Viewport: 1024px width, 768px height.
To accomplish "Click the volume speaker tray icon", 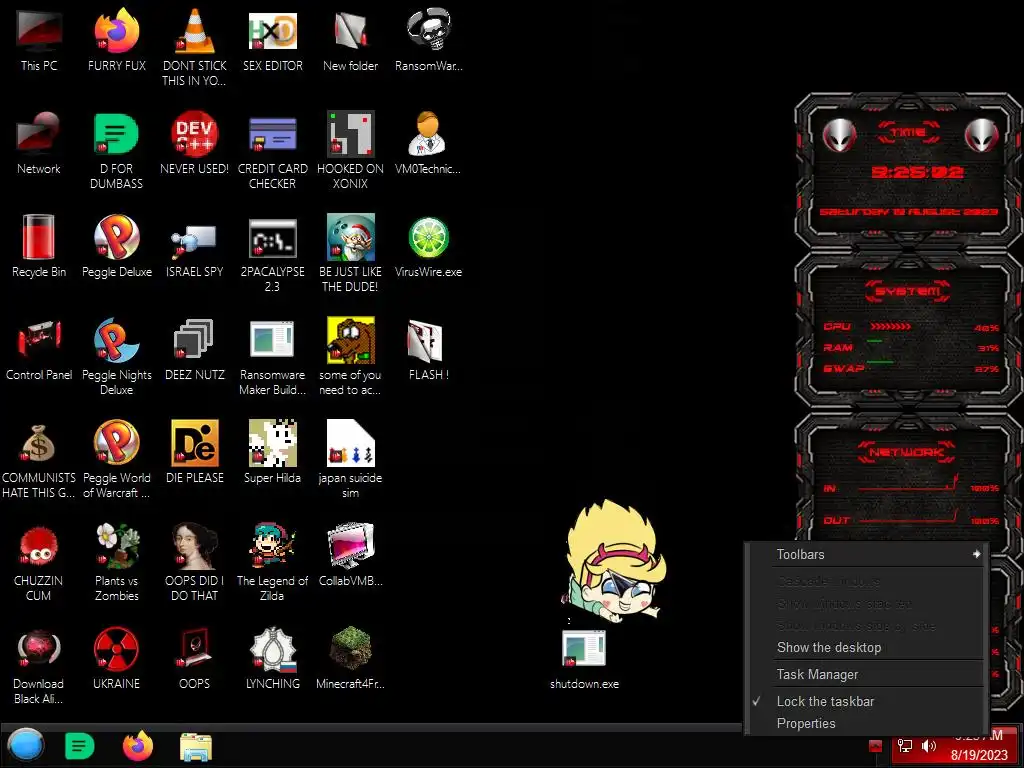I will (x=929, y=746).
